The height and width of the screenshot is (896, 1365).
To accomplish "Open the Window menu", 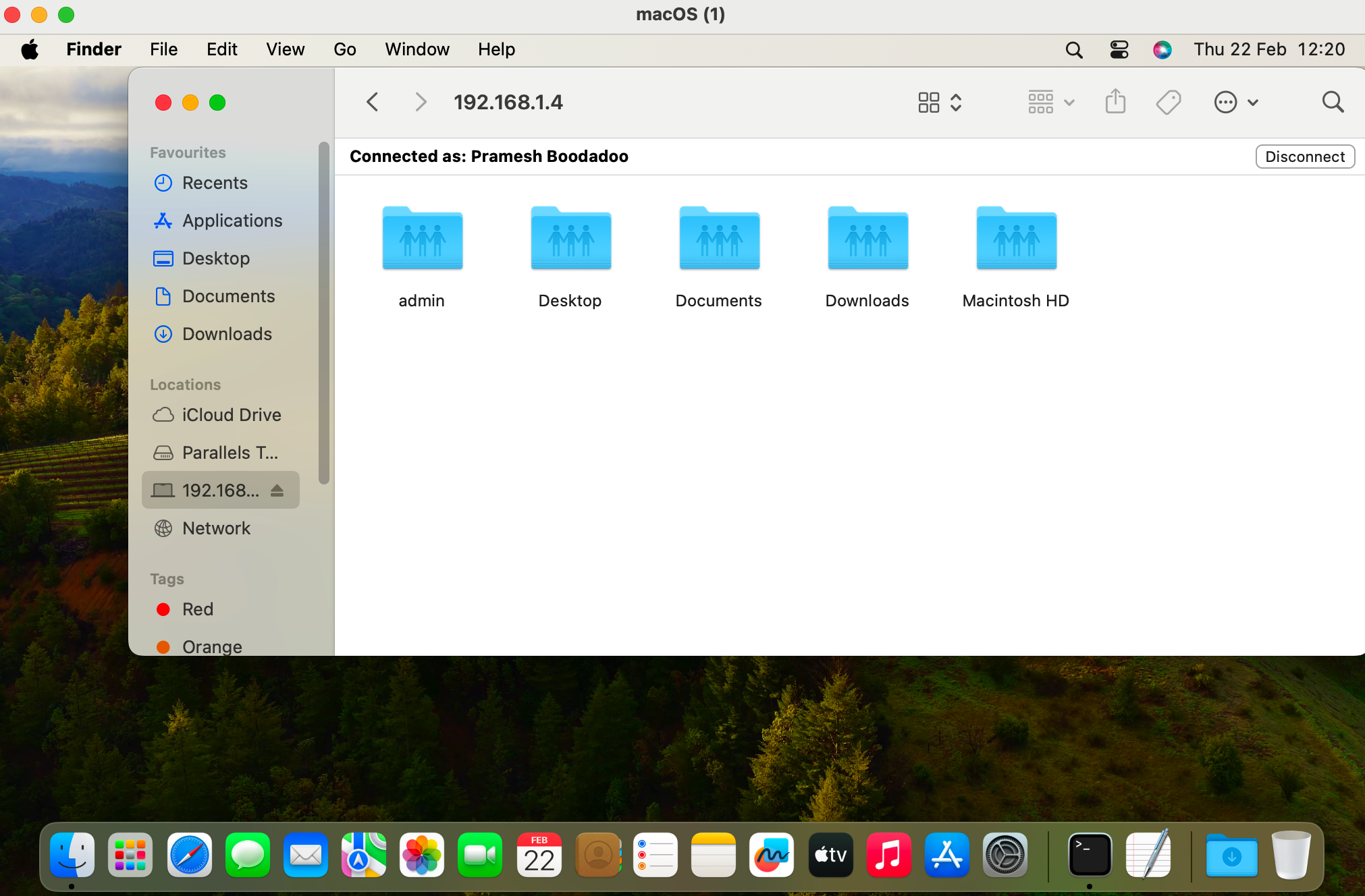I will [x=417, y=49].
